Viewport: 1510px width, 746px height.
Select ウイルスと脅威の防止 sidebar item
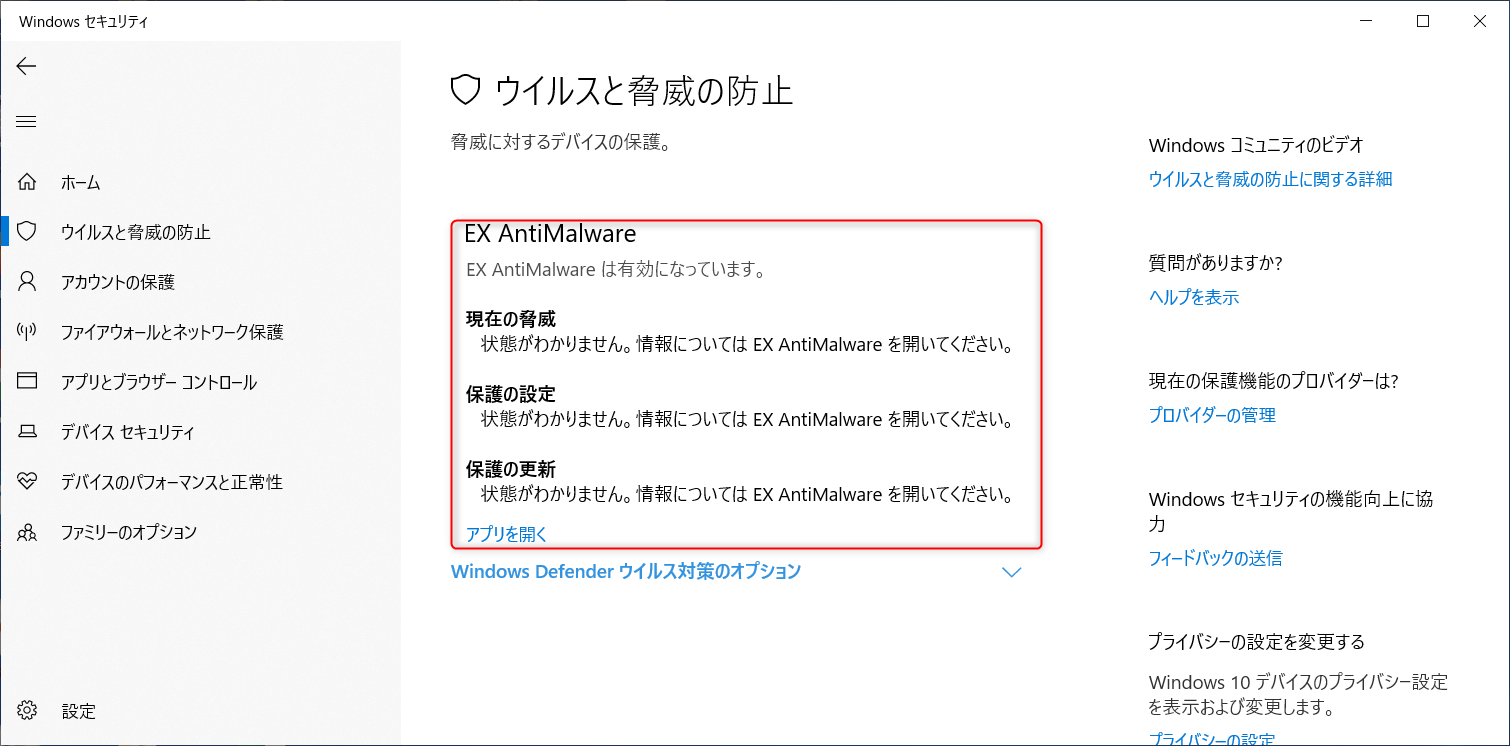200,232
